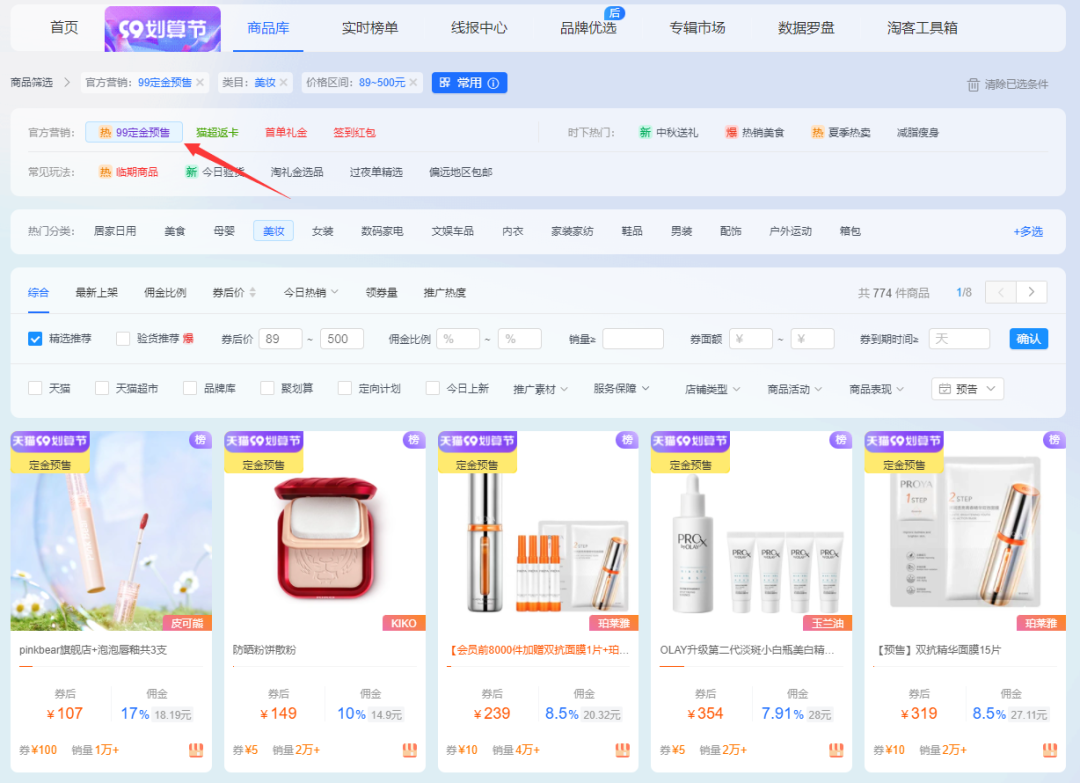This screenshot has width=1080, height=783.
Task: Open 商品表现 dropdown
Action: [877, 389]
